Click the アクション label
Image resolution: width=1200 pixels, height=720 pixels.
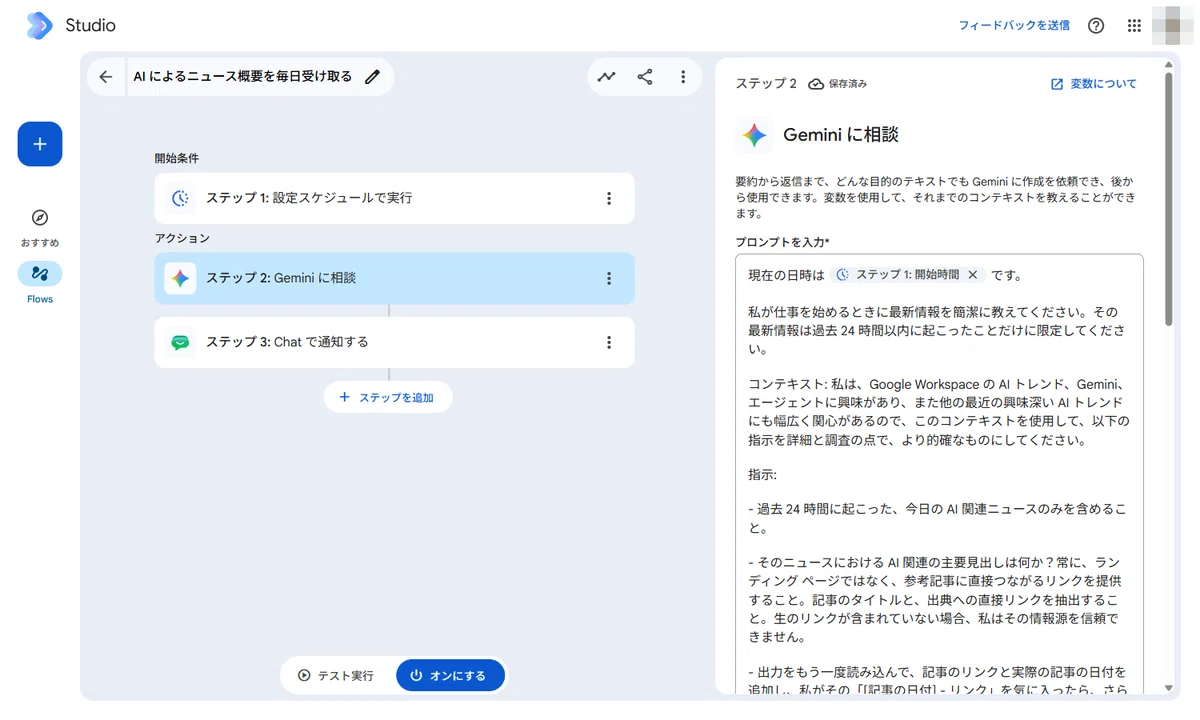(182, 238)
